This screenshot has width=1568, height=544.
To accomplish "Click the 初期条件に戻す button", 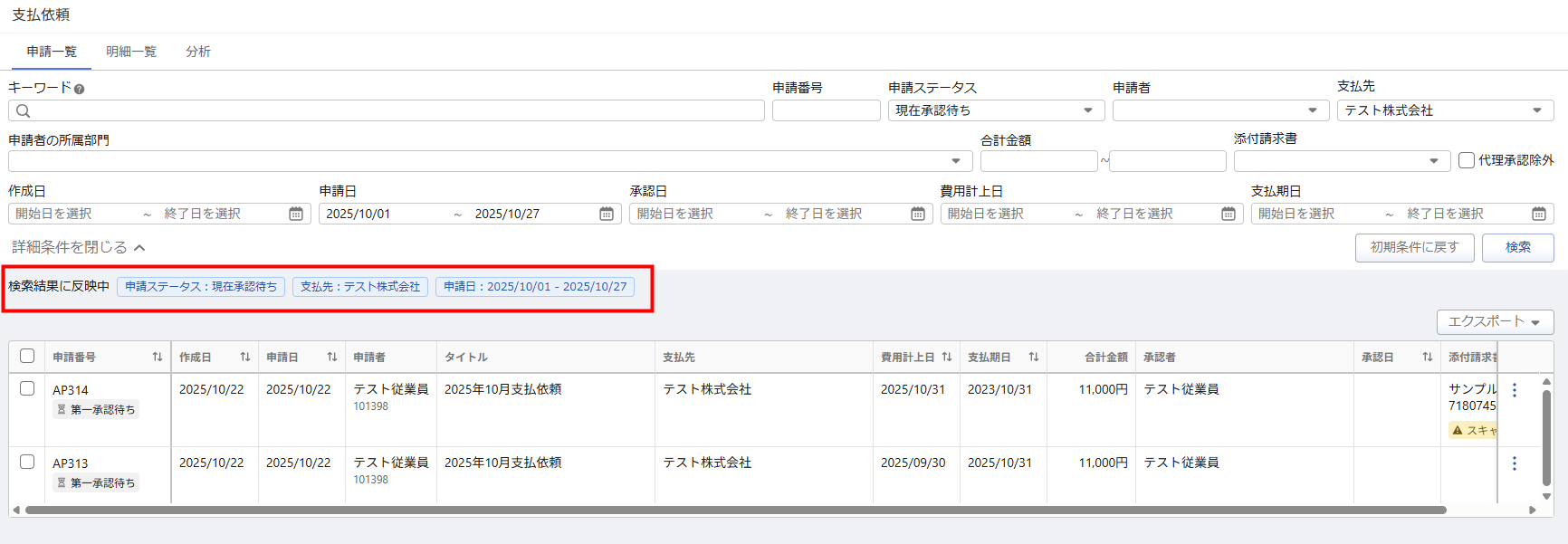I will pos(1414,247).
